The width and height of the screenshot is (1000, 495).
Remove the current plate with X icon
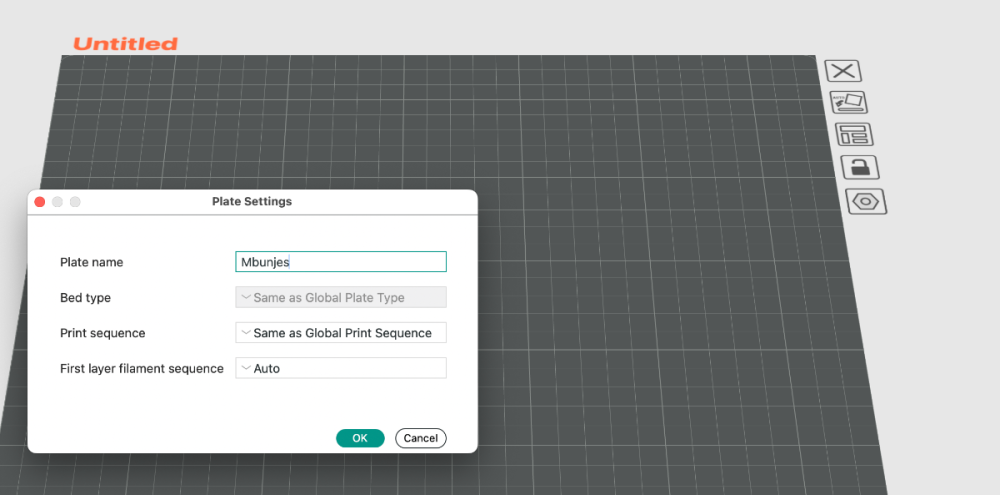pos(843,71)
